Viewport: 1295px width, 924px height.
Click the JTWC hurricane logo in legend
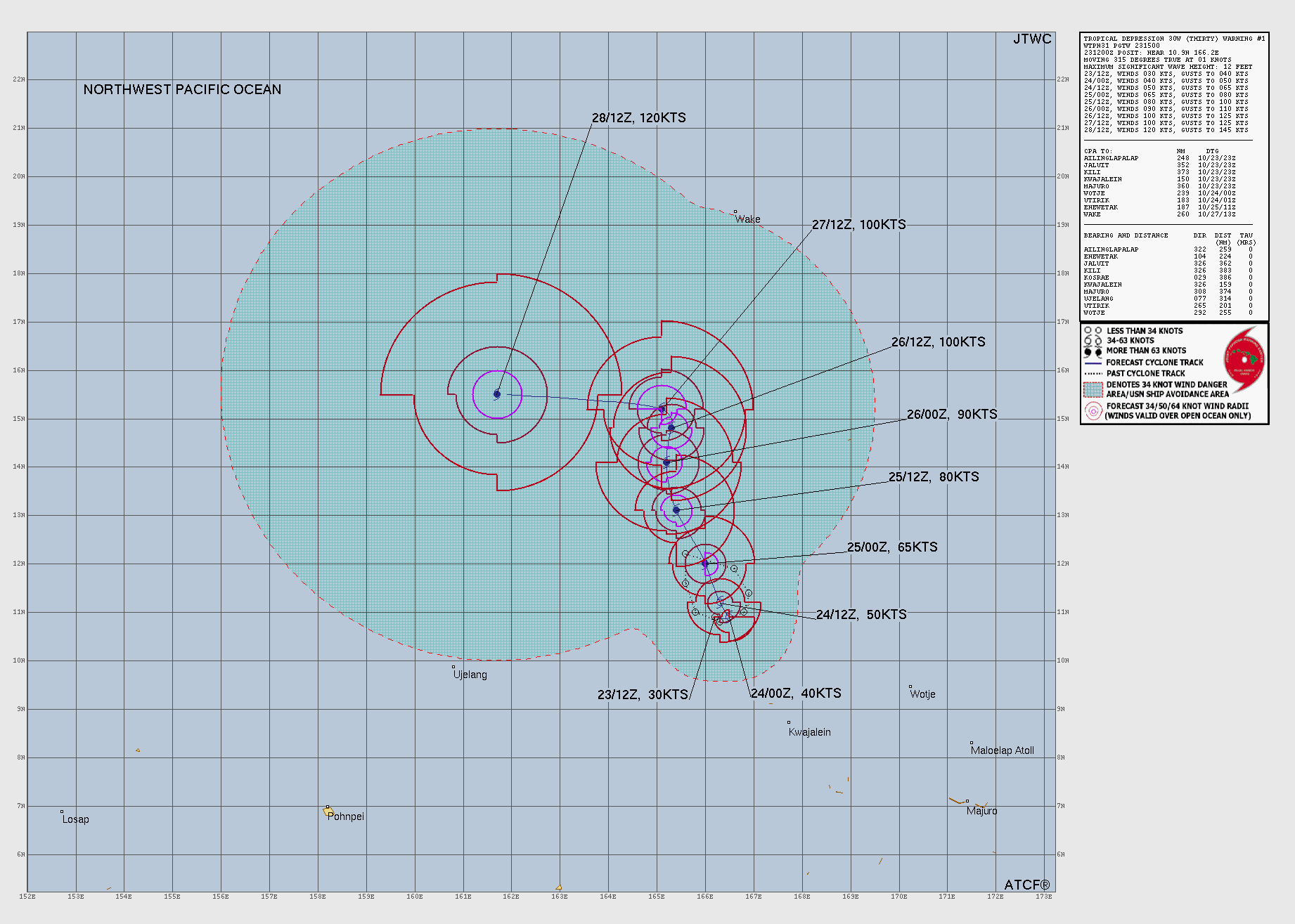(1244, 360)
